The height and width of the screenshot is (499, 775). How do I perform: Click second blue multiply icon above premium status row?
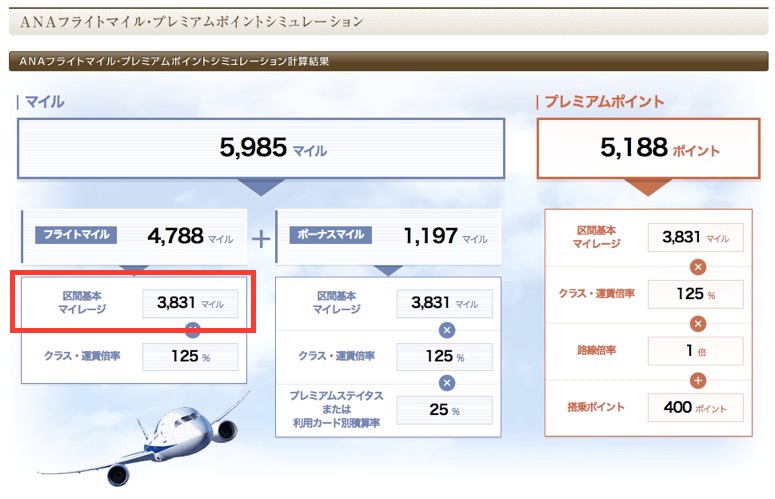(x=447, y=382)
